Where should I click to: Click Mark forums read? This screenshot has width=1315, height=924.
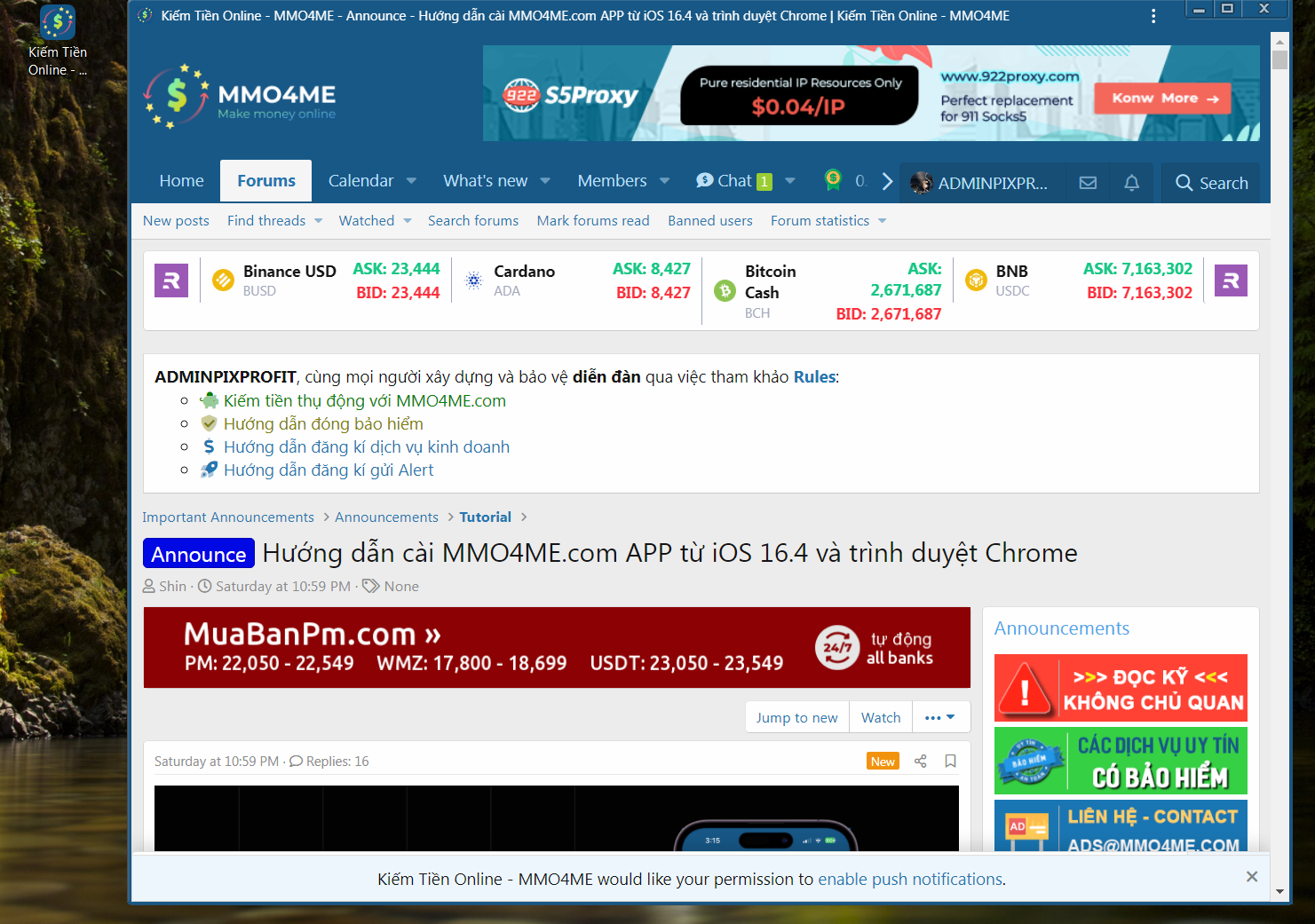[x=593, y=221]
